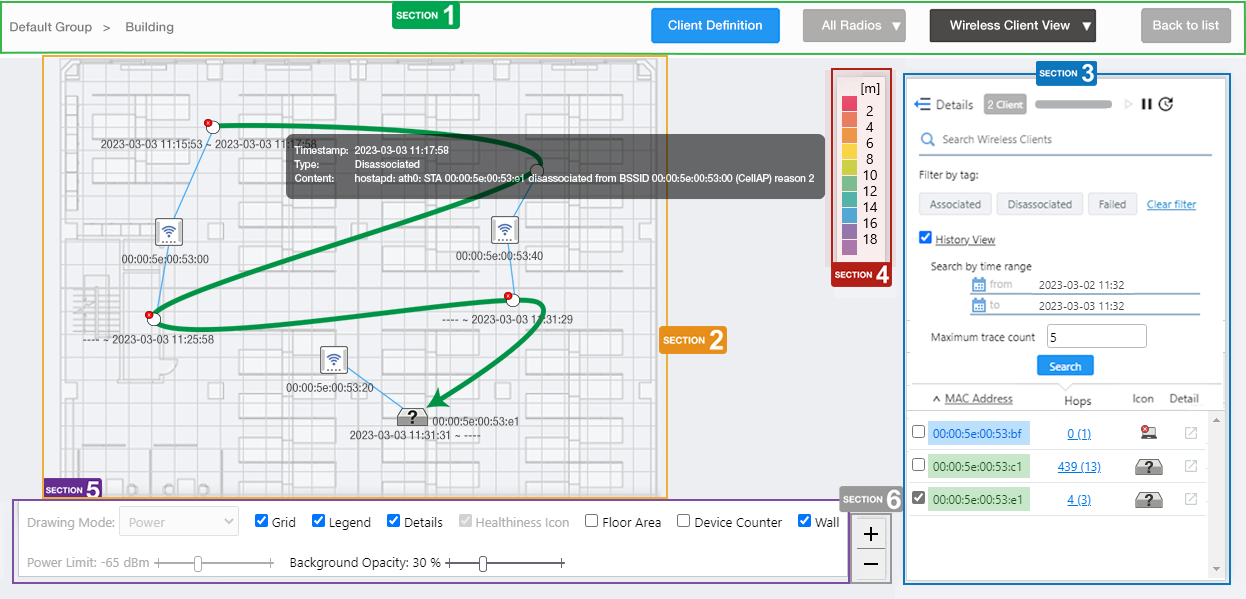Open the All Radios dropdown
The image size is (1246, 599).
[x=854, y=26]
